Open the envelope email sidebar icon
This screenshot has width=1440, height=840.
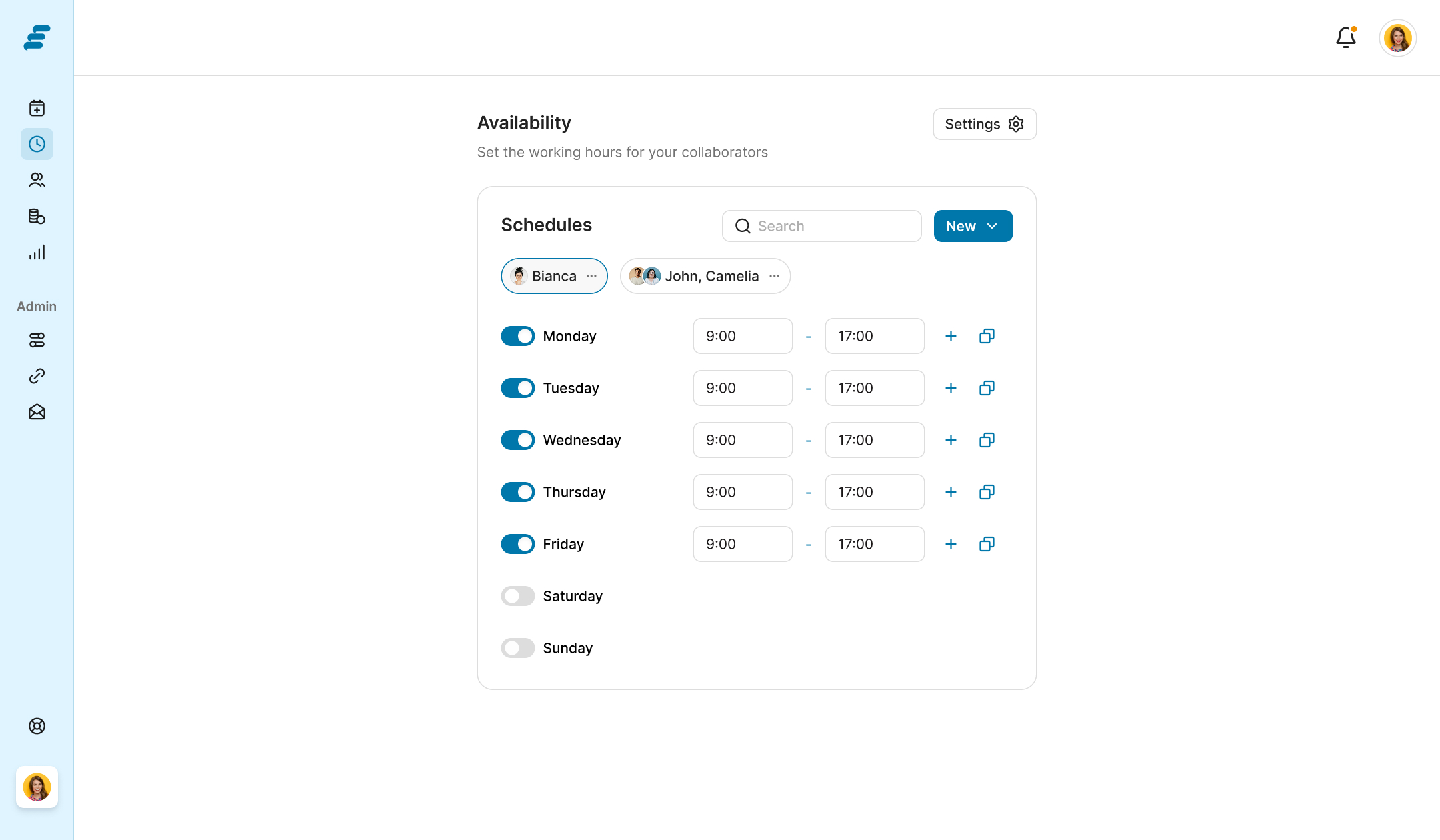click(37, 412)
